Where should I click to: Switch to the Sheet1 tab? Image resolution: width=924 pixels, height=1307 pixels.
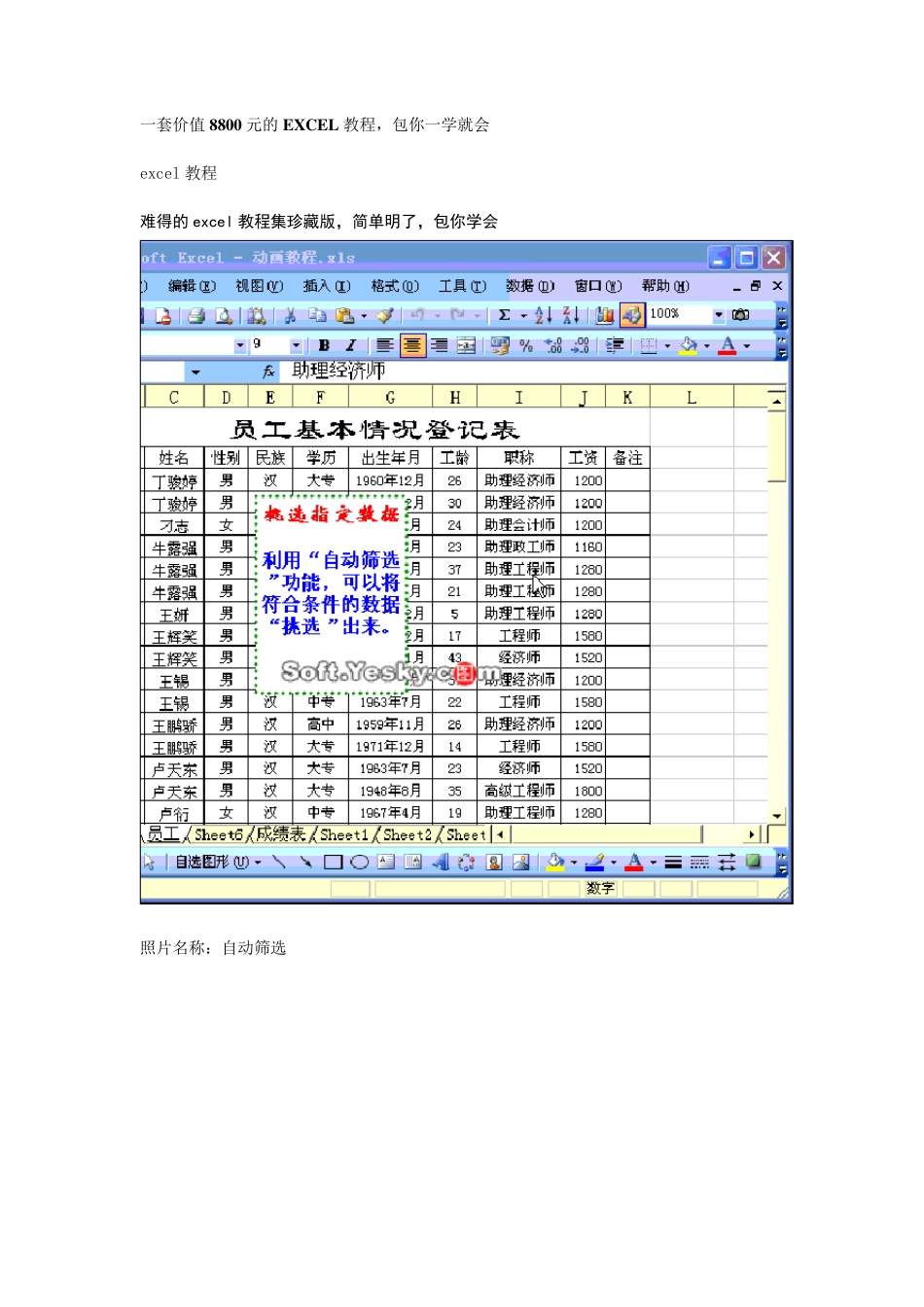pos(344,834)
